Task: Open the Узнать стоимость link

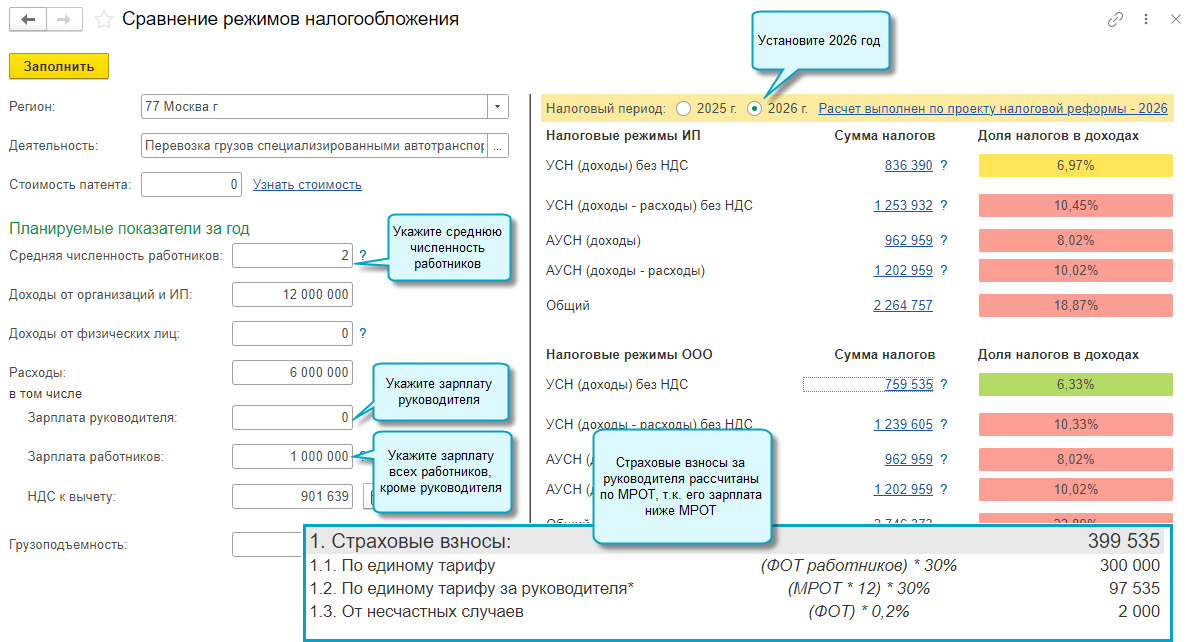Action: coord(307,185)
